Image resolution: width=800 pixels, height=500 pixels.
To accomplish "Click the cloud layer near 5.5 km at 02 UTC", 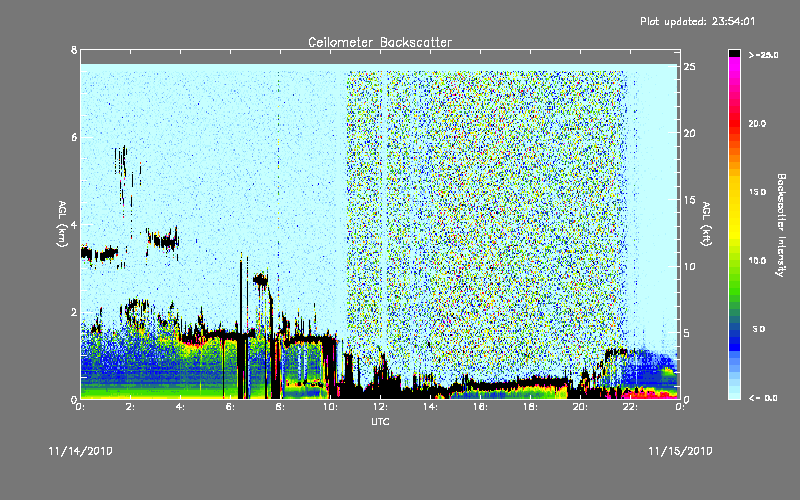I will point(121,161).
